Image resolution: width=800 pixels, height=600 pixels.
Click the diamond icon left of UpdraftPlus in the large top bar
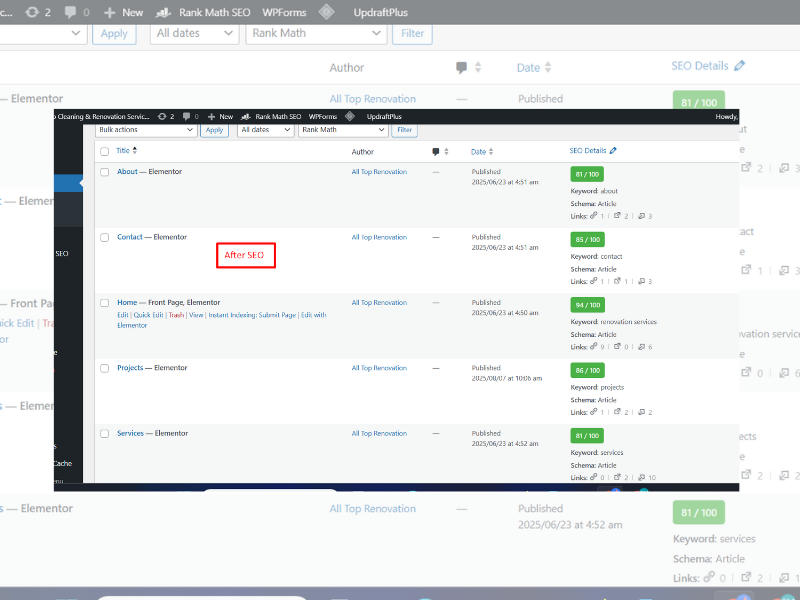pos(326,12)
